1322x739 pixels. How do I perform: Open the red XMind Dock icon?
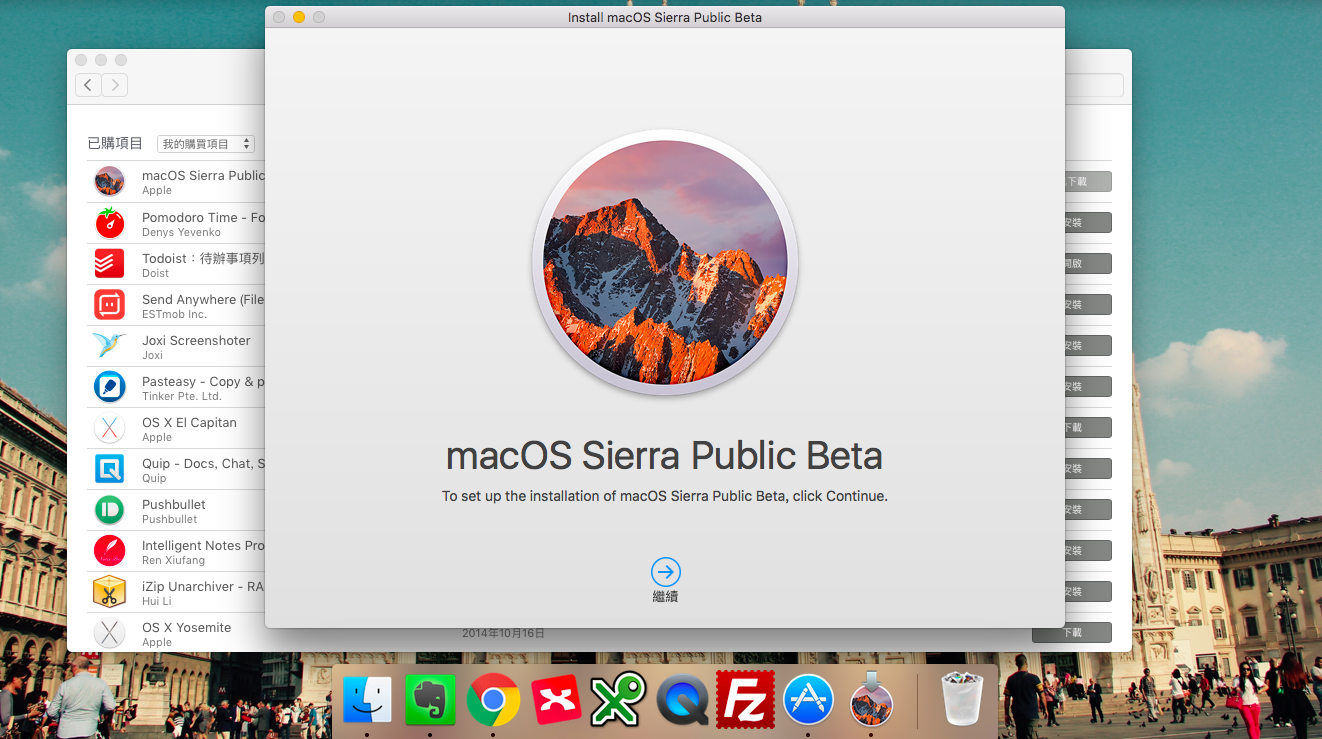556,699
